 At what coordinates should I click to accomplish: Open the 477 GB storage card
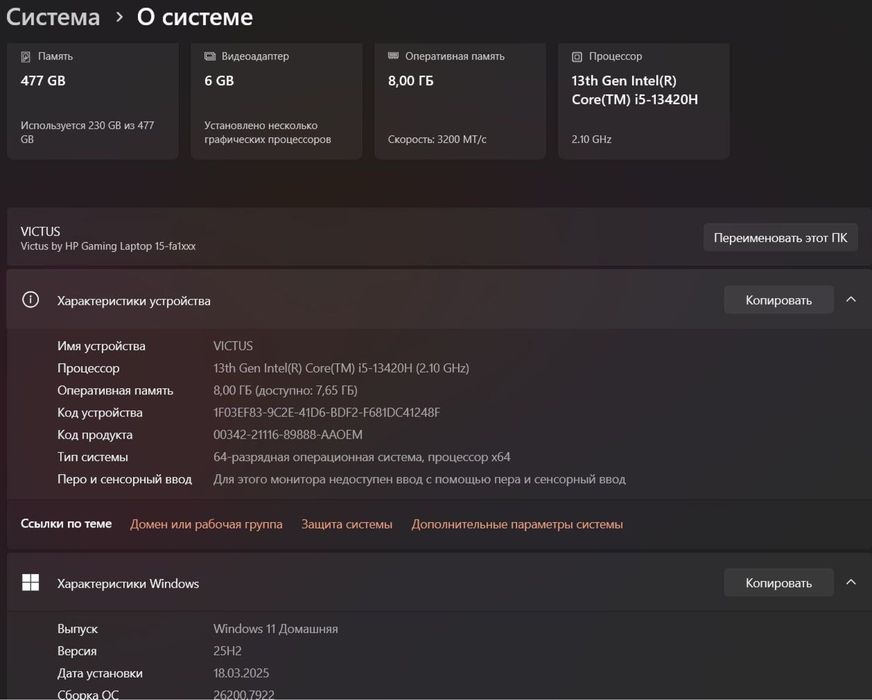point(93,101)
